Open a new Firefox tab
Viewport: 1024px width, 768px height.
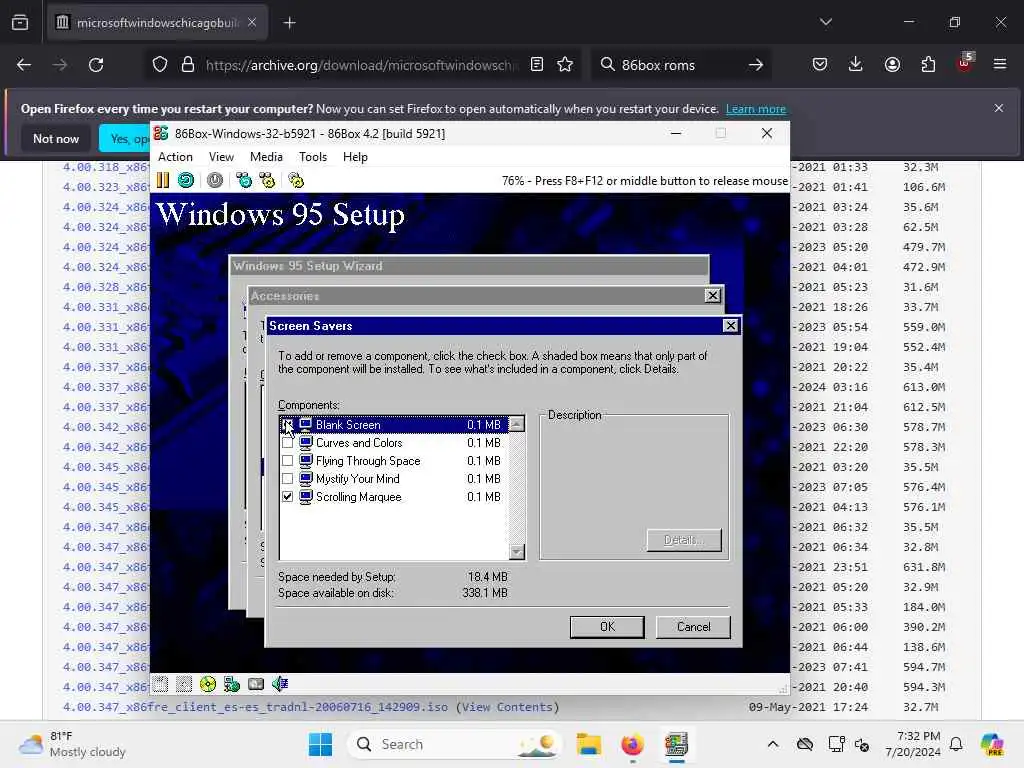coord(290,23)
